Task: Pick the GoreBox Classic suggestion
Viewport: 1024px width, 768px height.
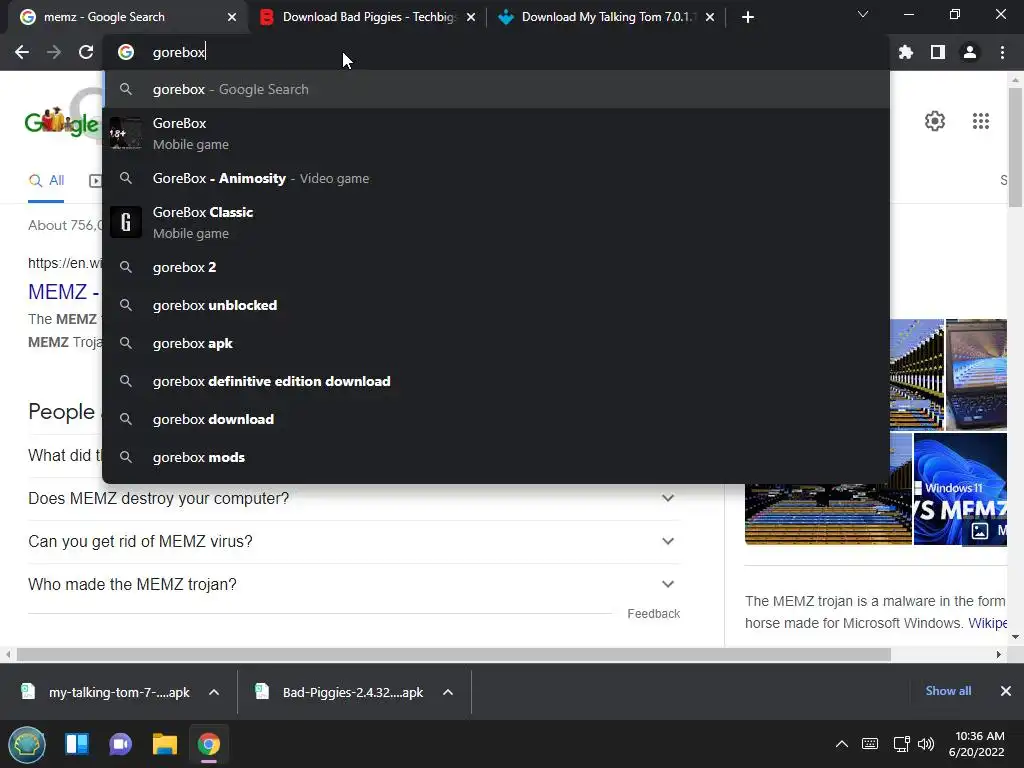Action: click(x=496, y=222)
